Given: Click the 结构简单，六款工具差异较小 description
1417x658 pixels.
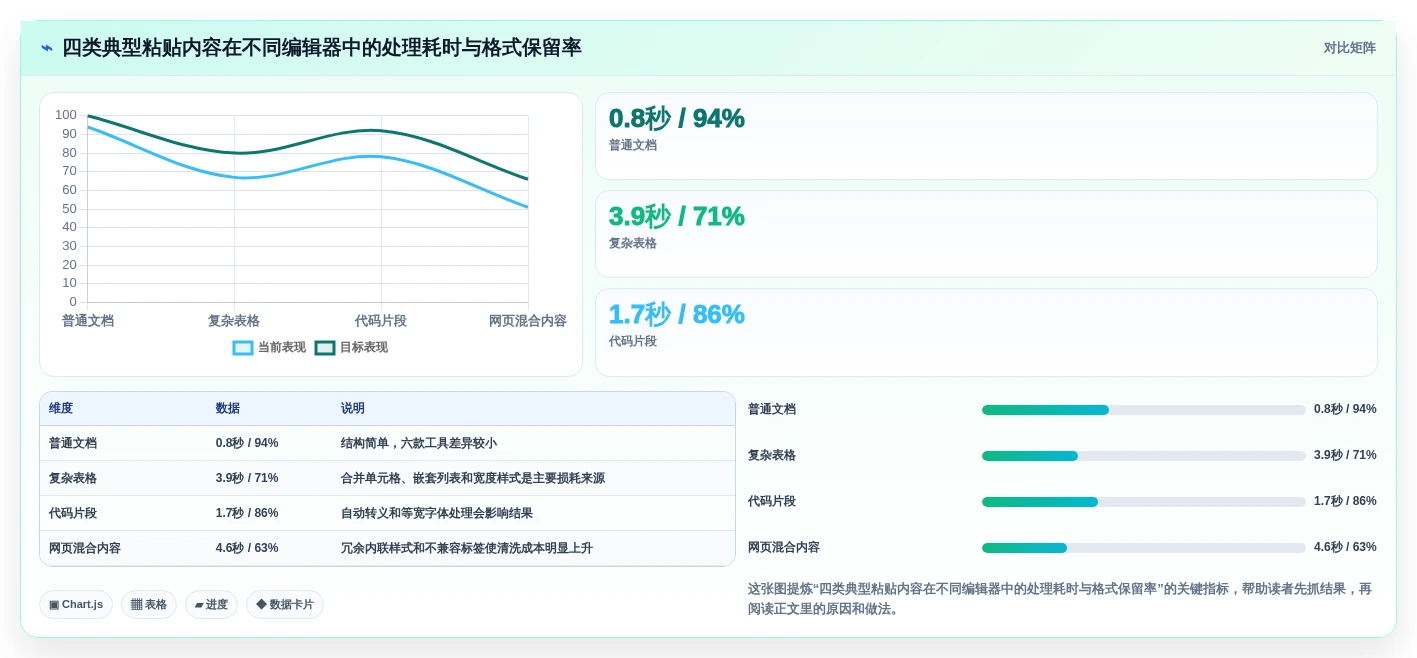Looking at the screenshot, I should pos(419,443).
